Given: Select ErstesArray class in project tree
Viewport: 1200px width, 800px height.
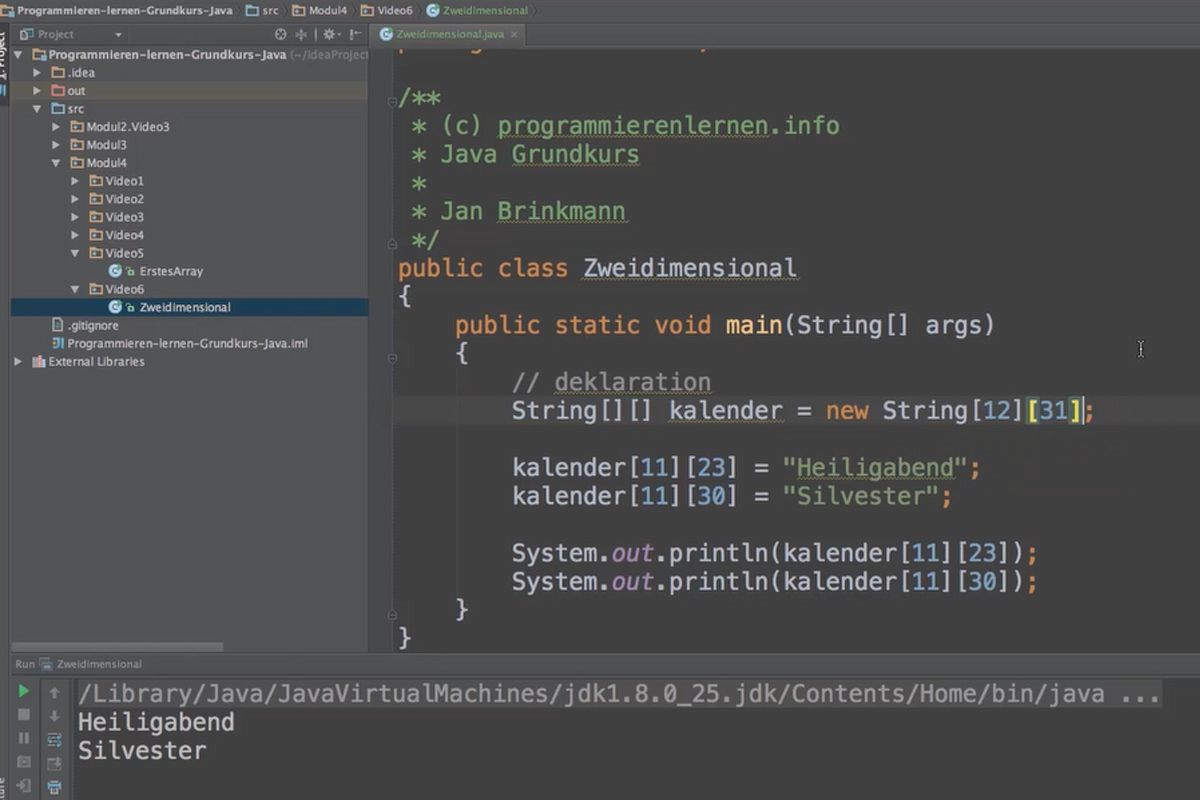Looking at the screenshot, I should pyautogui.click(x=171, y=271).
